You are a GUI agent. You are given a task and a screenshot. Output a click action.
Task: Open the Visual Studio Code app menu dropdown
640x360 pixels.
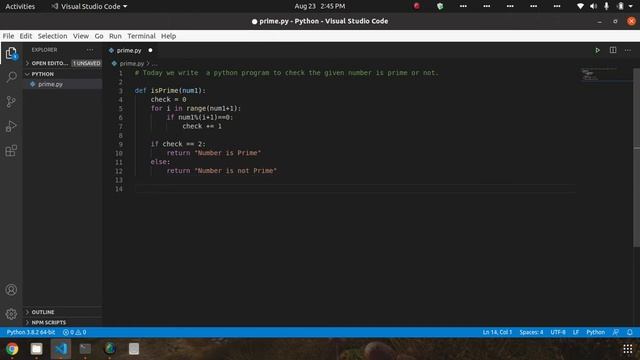pos(89,6)
